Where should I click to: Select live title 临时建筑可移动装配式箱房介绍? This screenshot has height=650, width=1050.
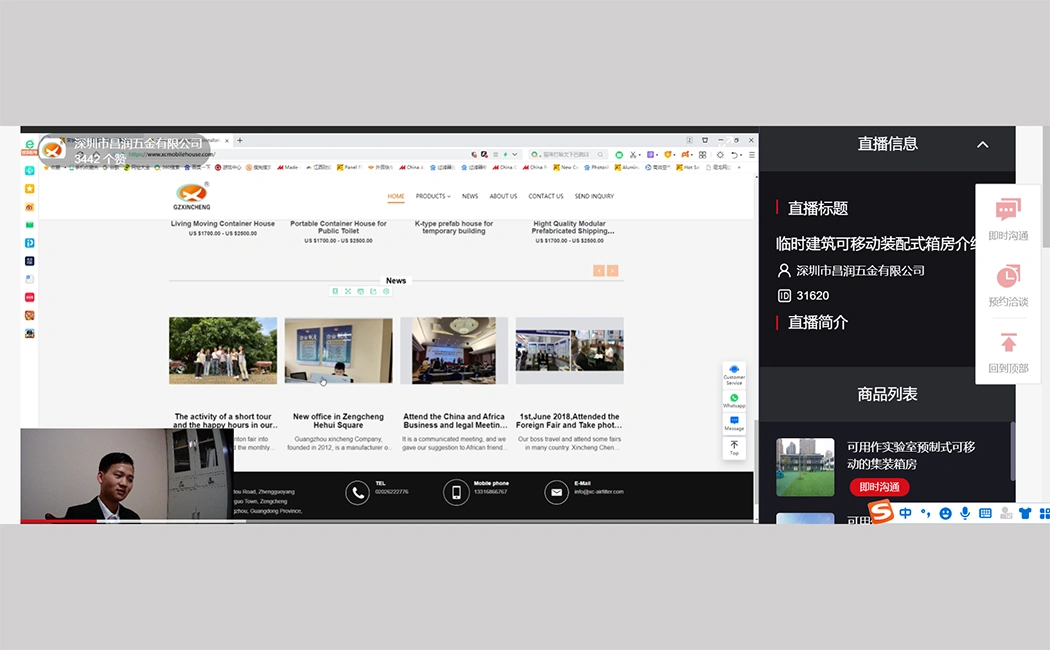click(875, 244)
